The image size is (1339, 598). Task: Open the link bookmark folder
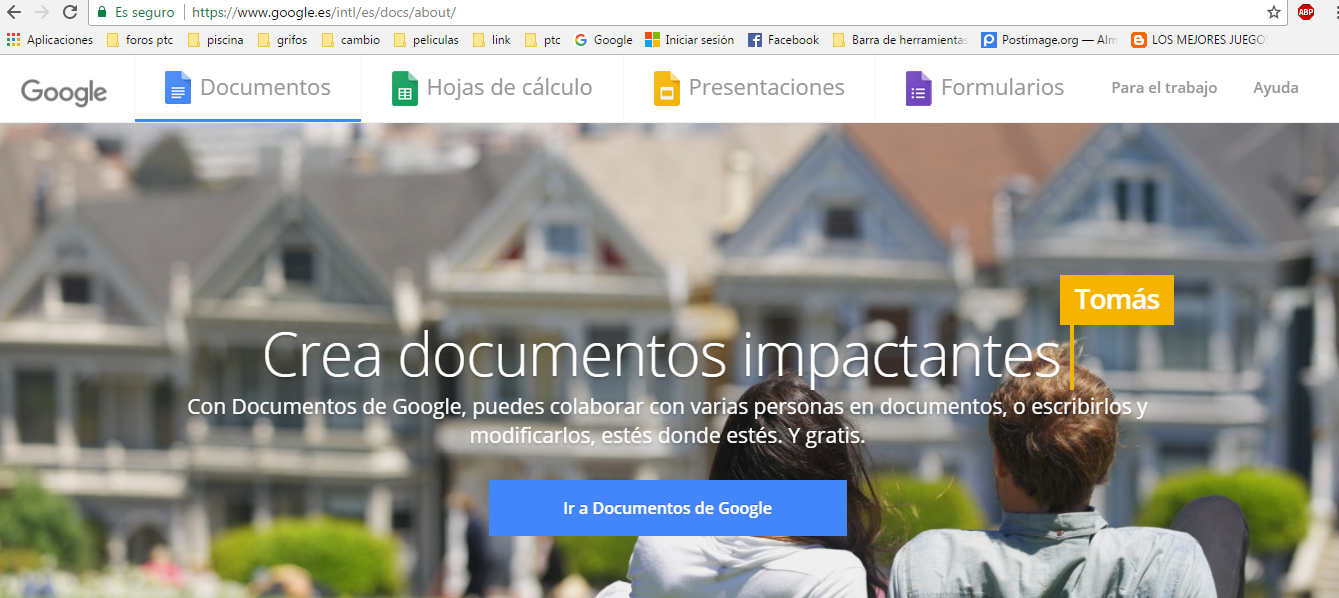coord(491,40)
